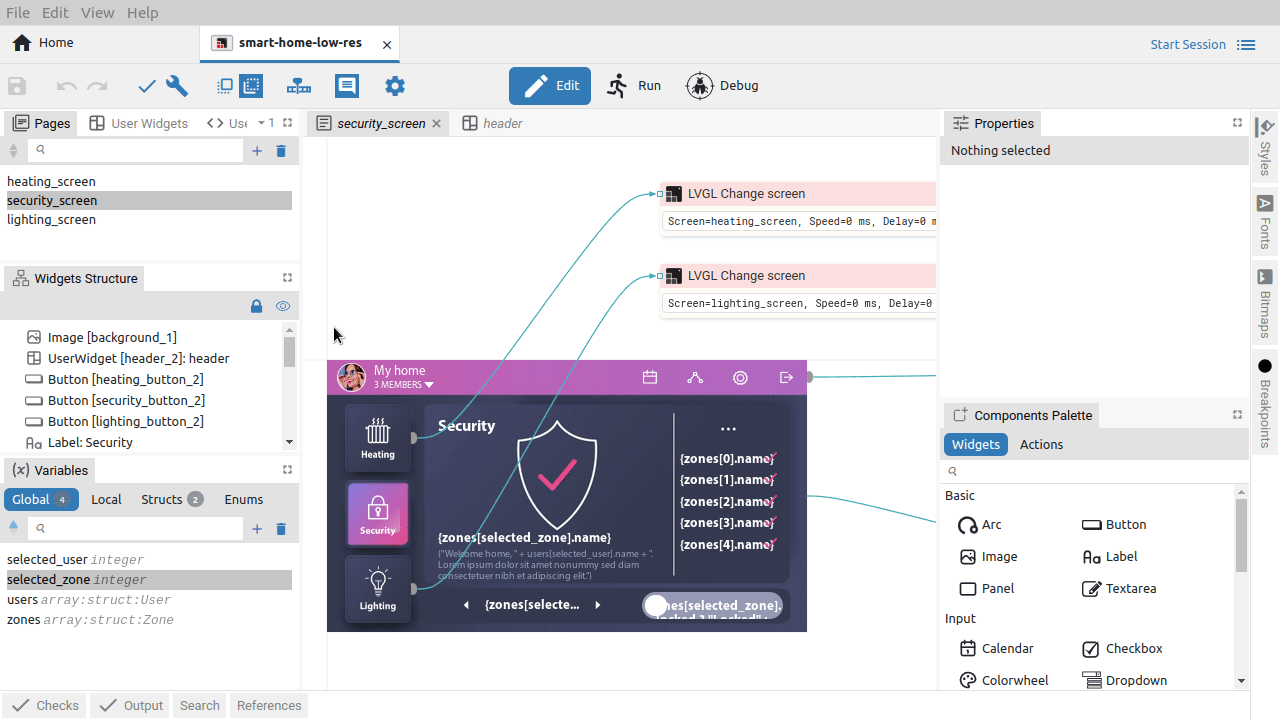Open the Actions palette tab

coord(1041,445)
